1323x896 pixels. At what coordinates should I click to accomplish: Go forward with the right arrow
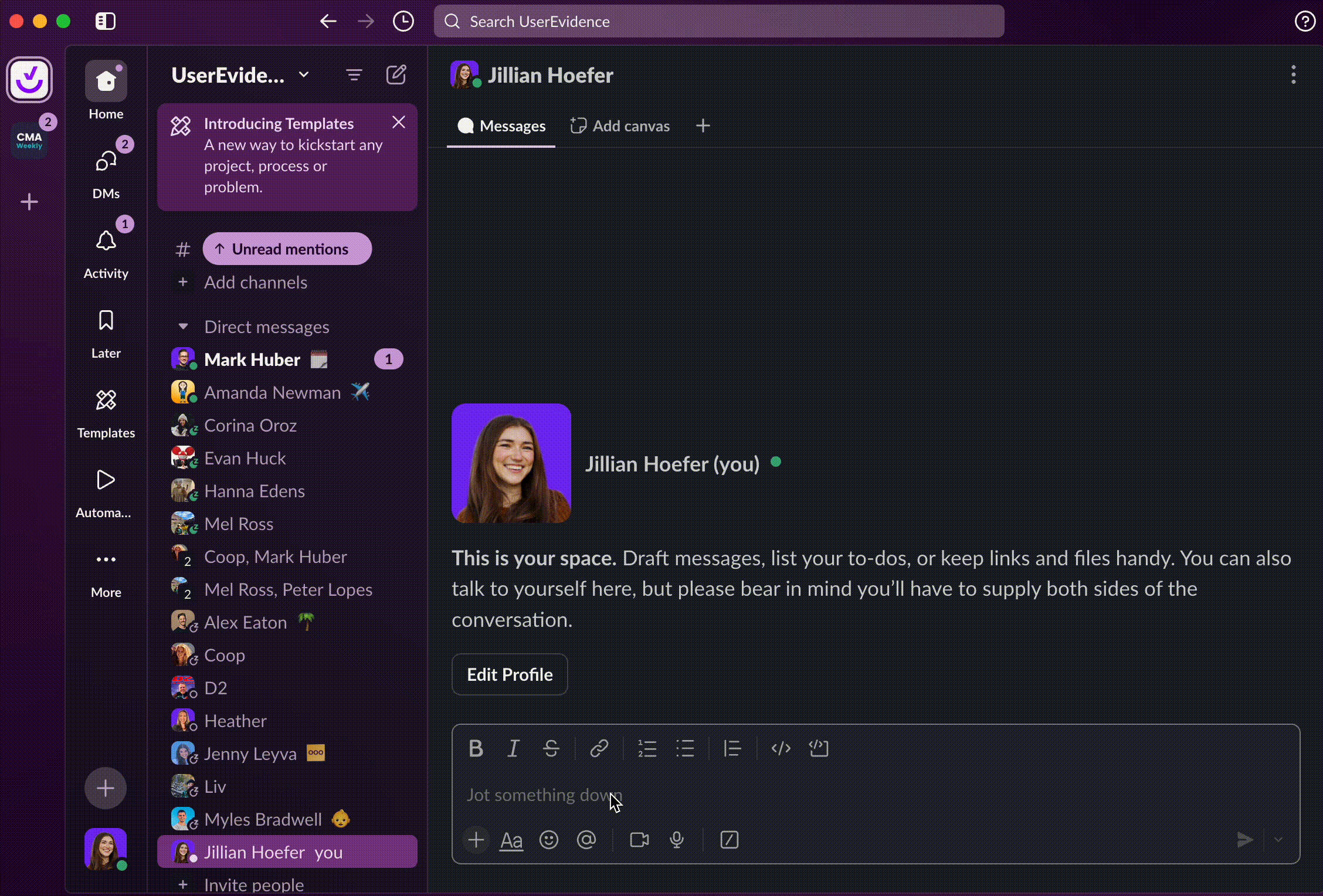pyautogui.click(x=366, y=22)
